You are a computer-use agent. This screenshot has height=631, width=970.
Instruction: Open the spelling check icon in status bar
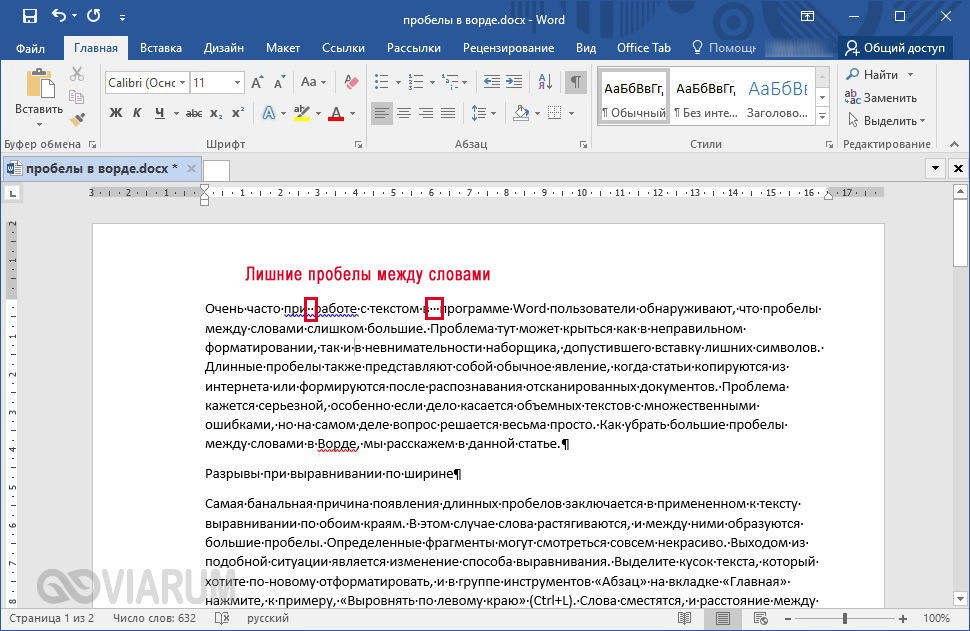[x=222, y=618]
